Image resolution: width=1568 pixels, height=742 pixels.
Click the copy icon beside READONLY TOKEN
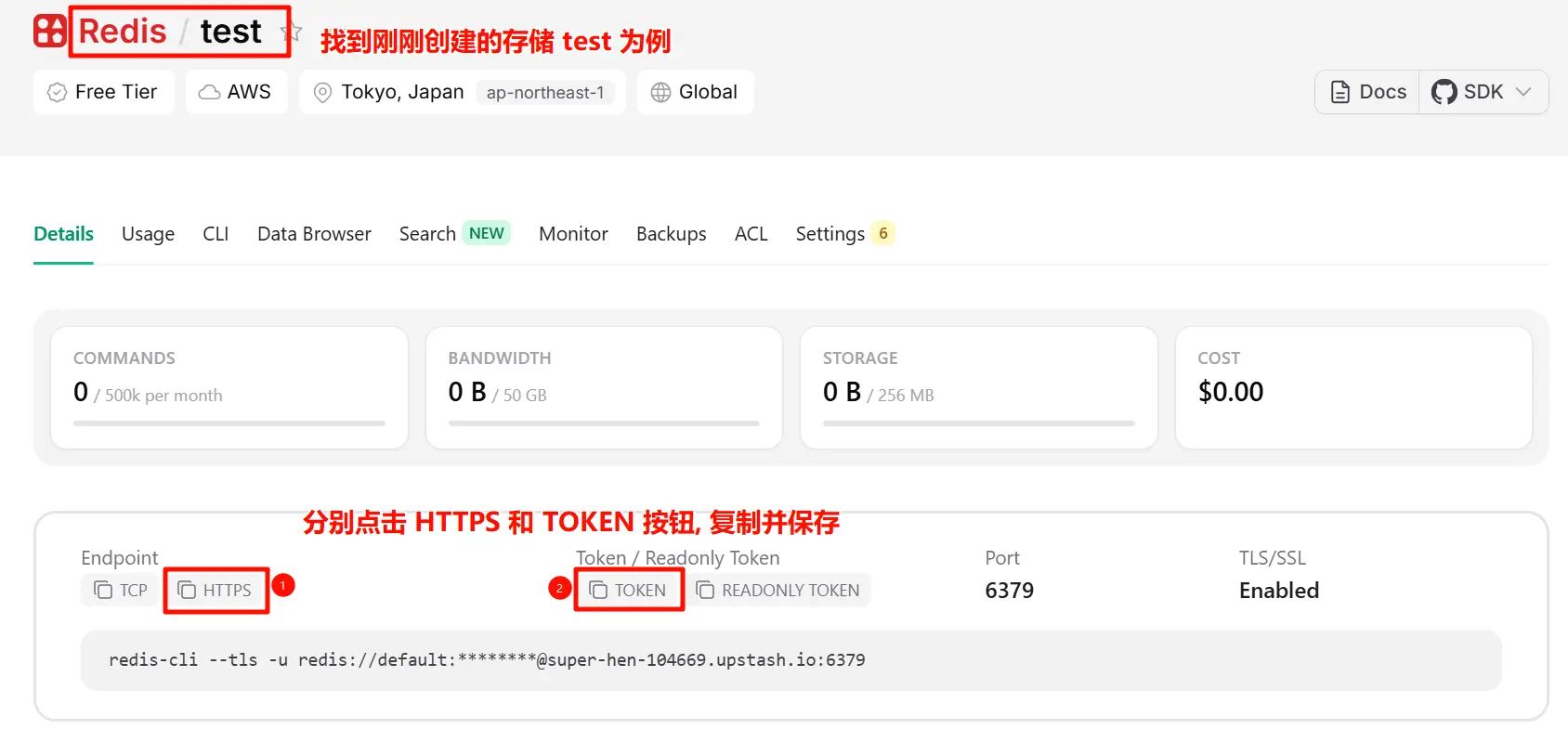point(705,591)
